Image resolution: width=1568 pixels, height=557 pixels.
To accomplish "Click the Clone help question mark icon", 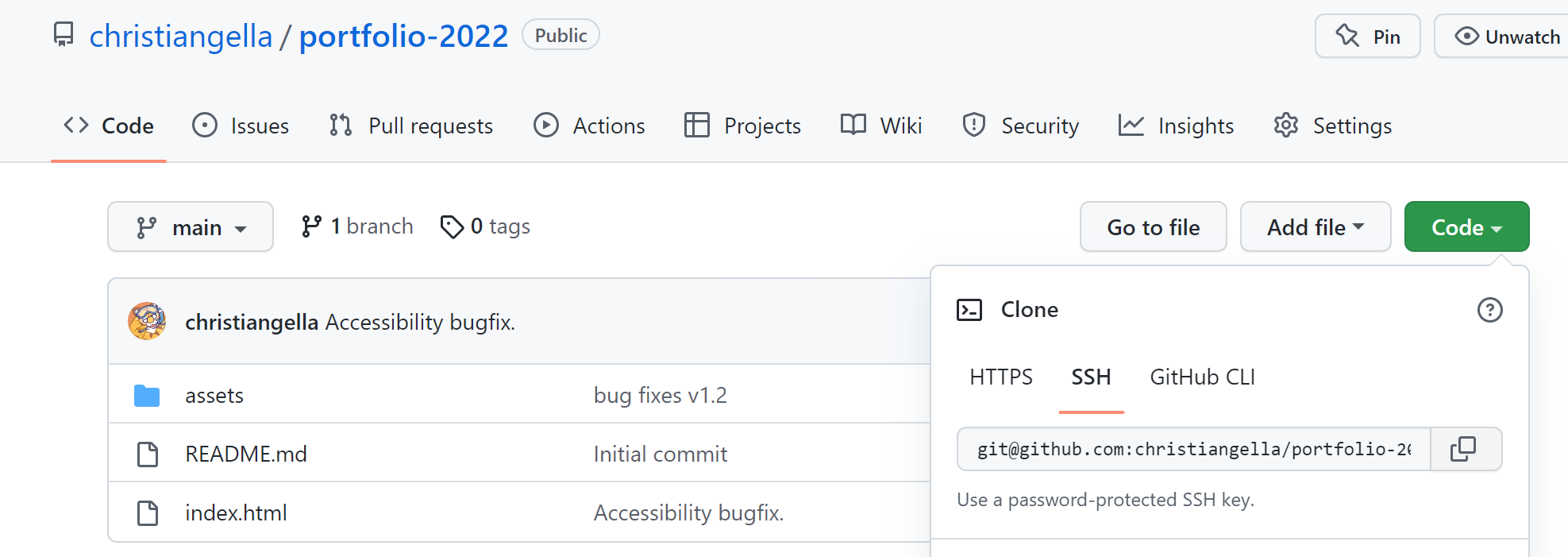I will [x=1489, y=310].
